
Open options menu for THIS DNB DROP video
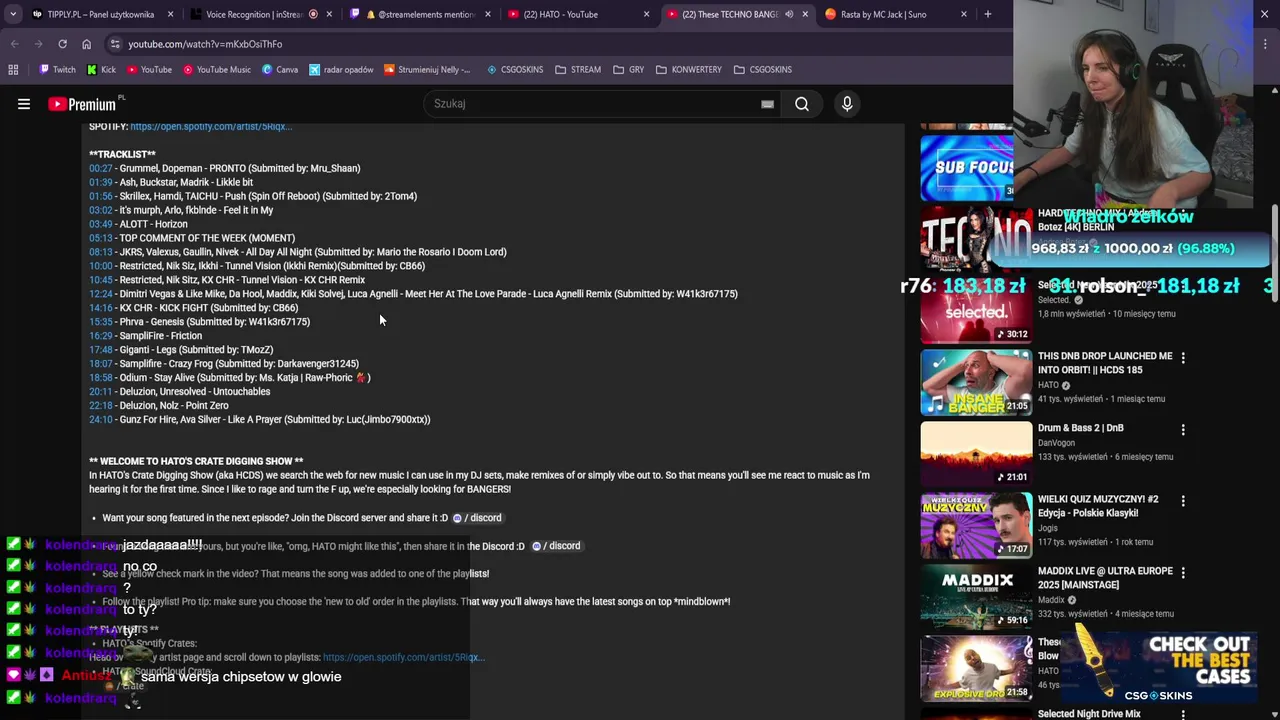[1183, 358]
